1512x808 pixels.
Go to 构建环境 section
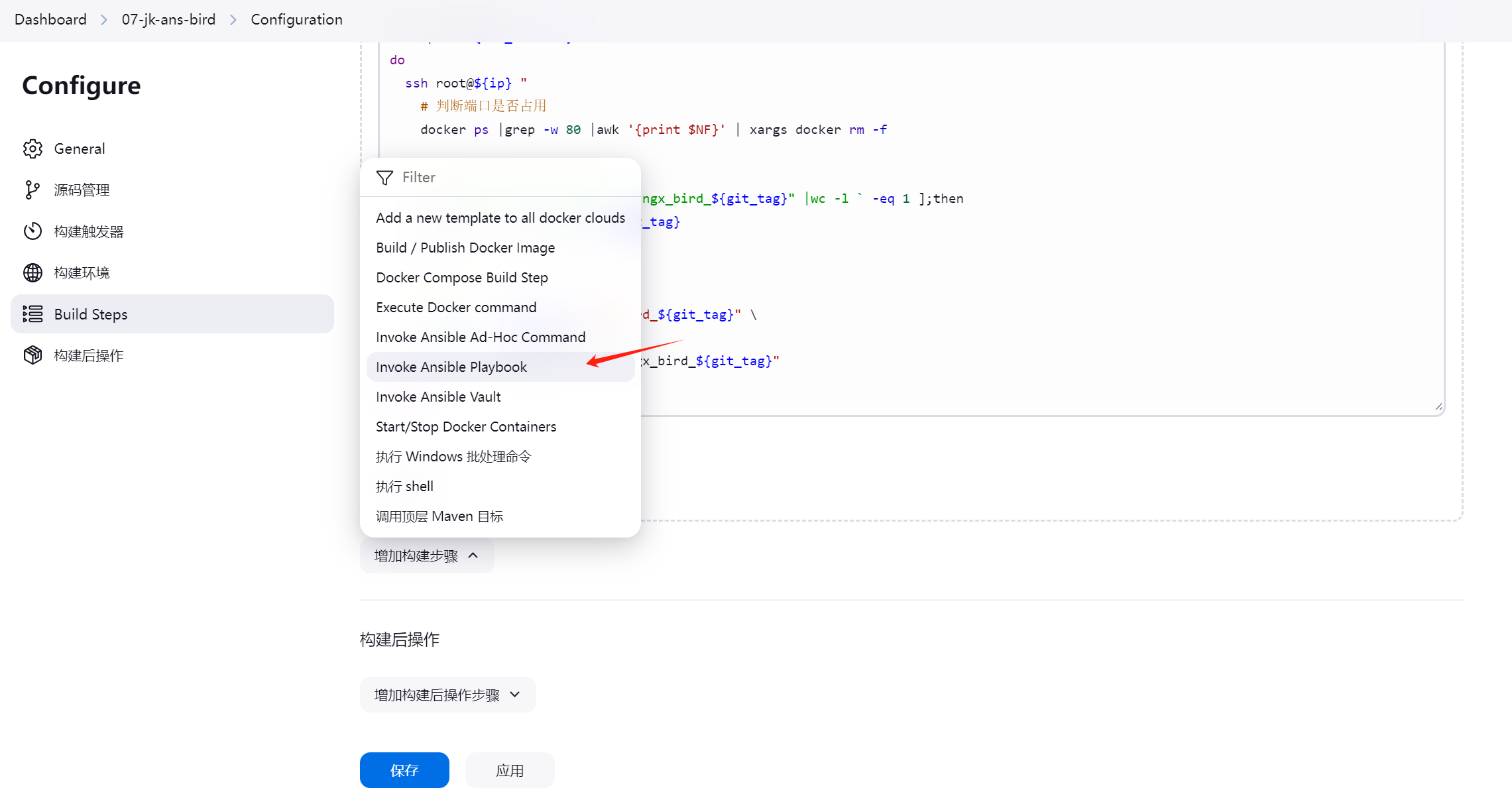(x=172, y=272)
